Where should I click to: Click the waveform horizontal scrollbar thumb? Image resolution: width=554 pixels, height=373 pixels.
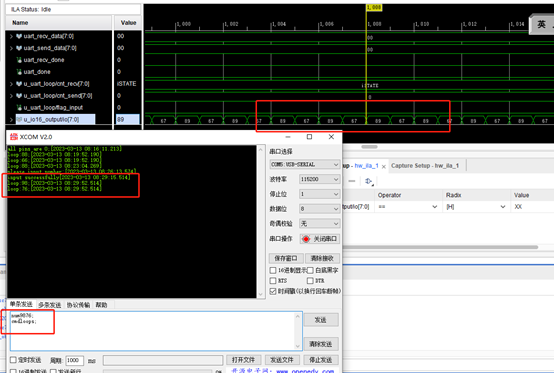point(369,147)
